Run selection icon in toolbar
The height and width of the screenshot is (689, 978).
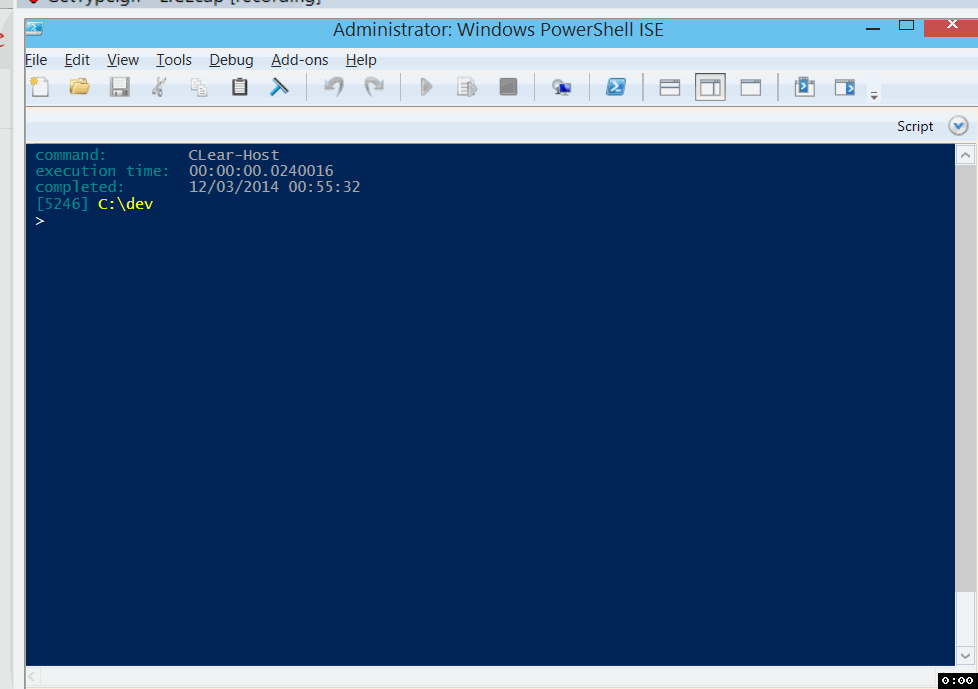click(467, 87)
